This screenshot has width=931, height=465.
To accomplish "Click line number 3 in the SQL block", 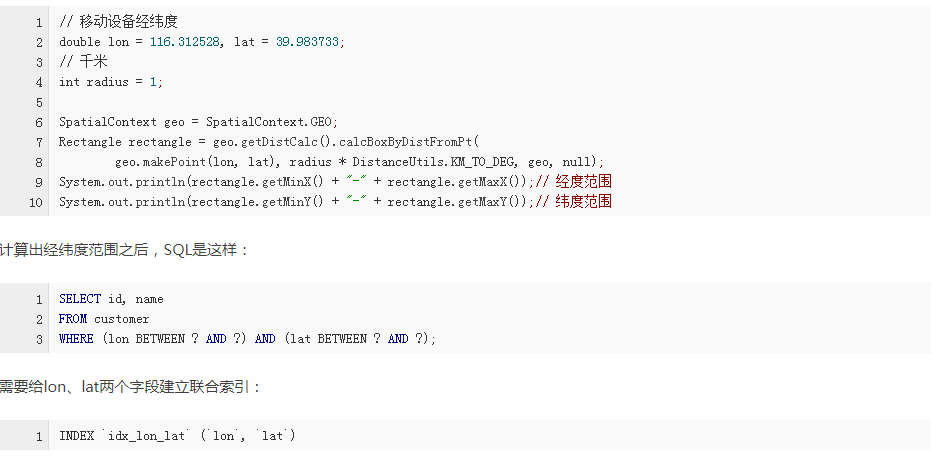I will 39,340.
